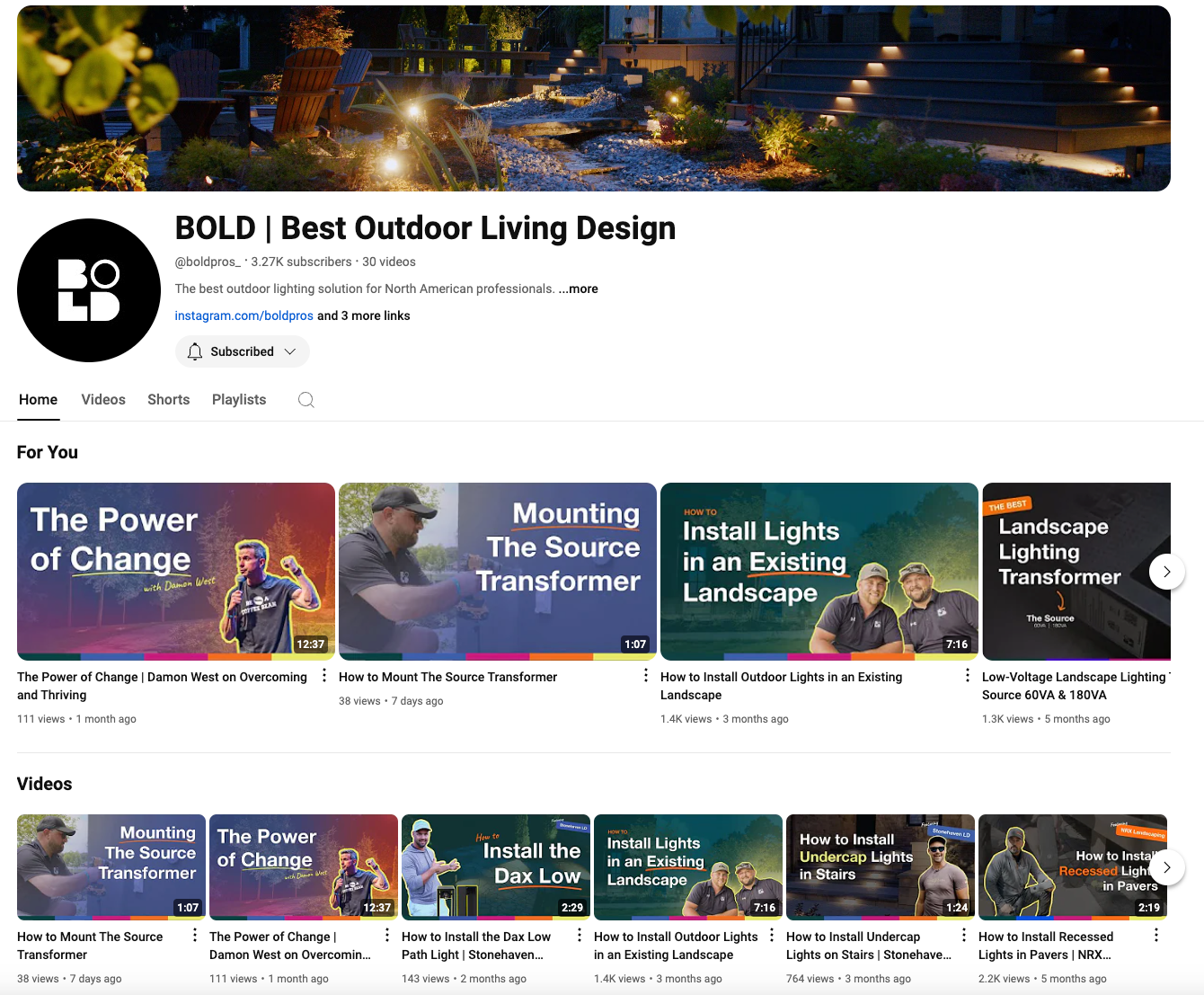Play the Install the Dax Low thumbnail

(x=495, y=866)
